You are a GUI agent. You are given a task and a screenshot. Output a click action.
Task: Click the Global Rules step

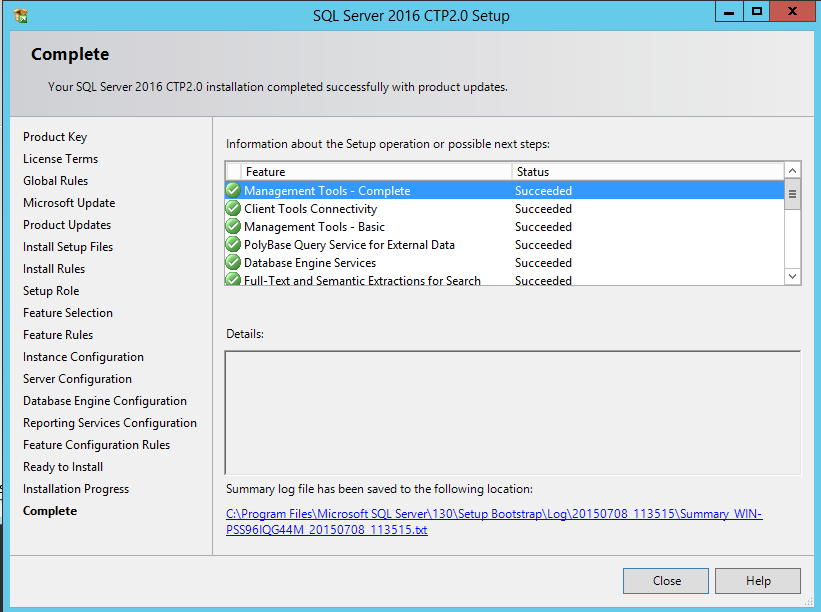pos(56,181)
